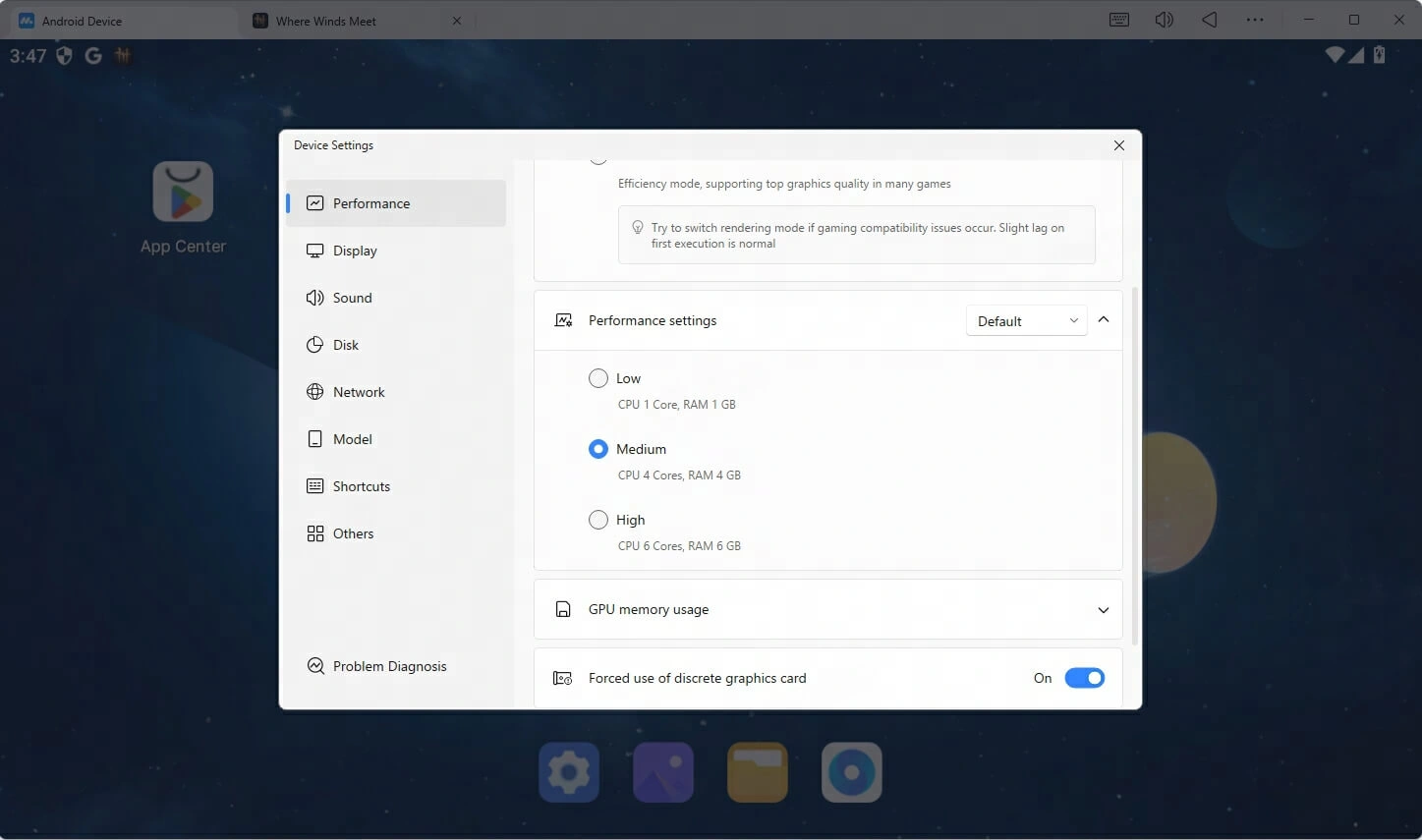
Task: Click the Shortcuts sidebar icon
Action: coord(314,485)
